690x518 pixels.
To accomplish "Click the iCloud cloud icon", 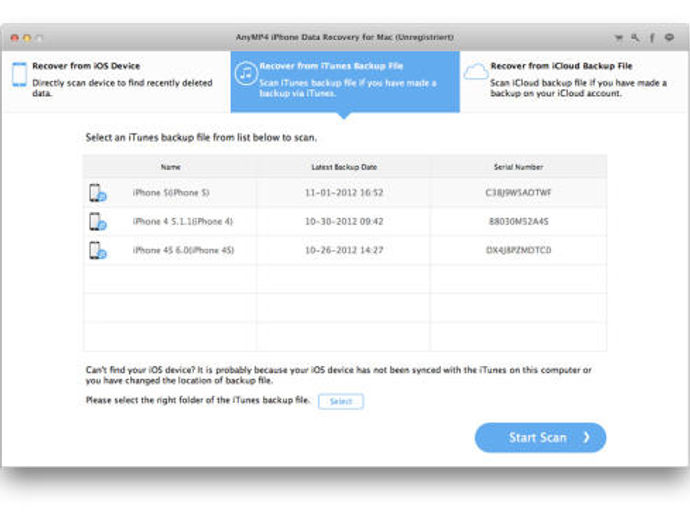I will click(x=476, y=71).
